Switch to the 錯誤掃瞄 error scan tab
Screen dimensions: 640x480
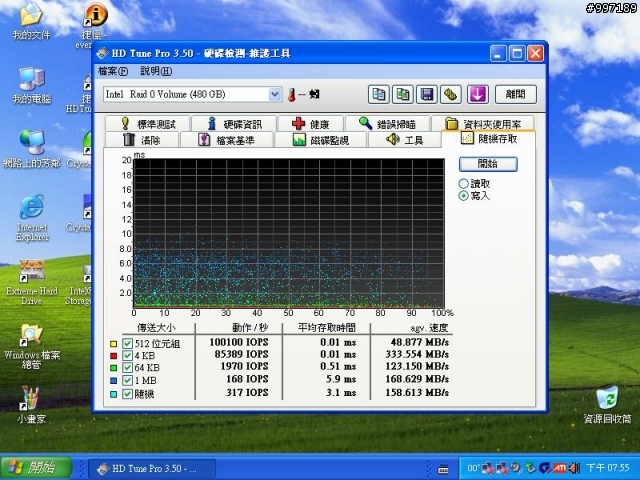388,124
